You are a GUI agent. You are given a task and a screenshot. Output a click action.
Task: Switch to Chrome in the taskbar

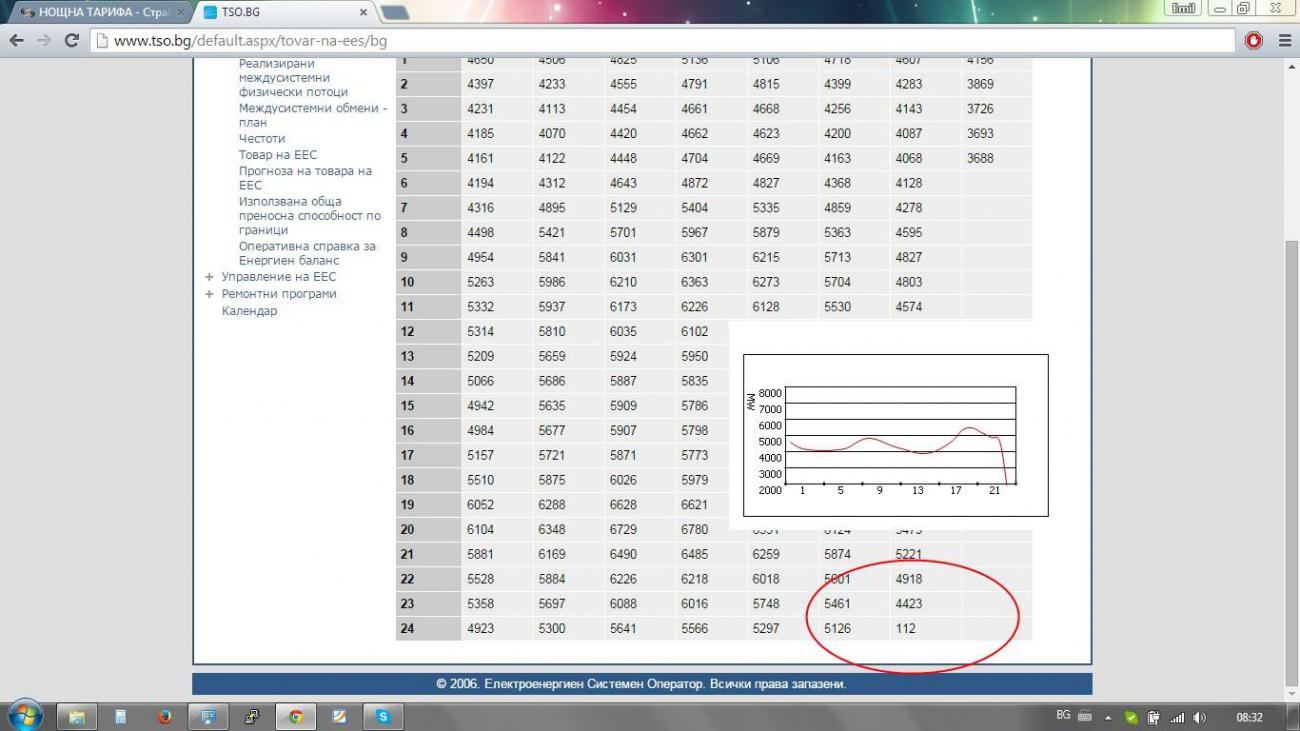pyautogui.click(x=295, y=716)
